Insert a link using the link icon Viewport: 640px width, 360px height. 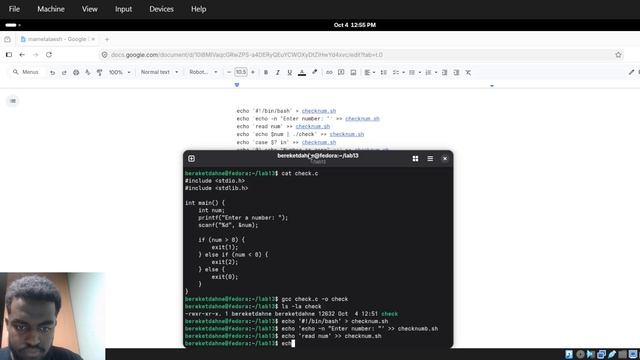click(x=329, y=72)
